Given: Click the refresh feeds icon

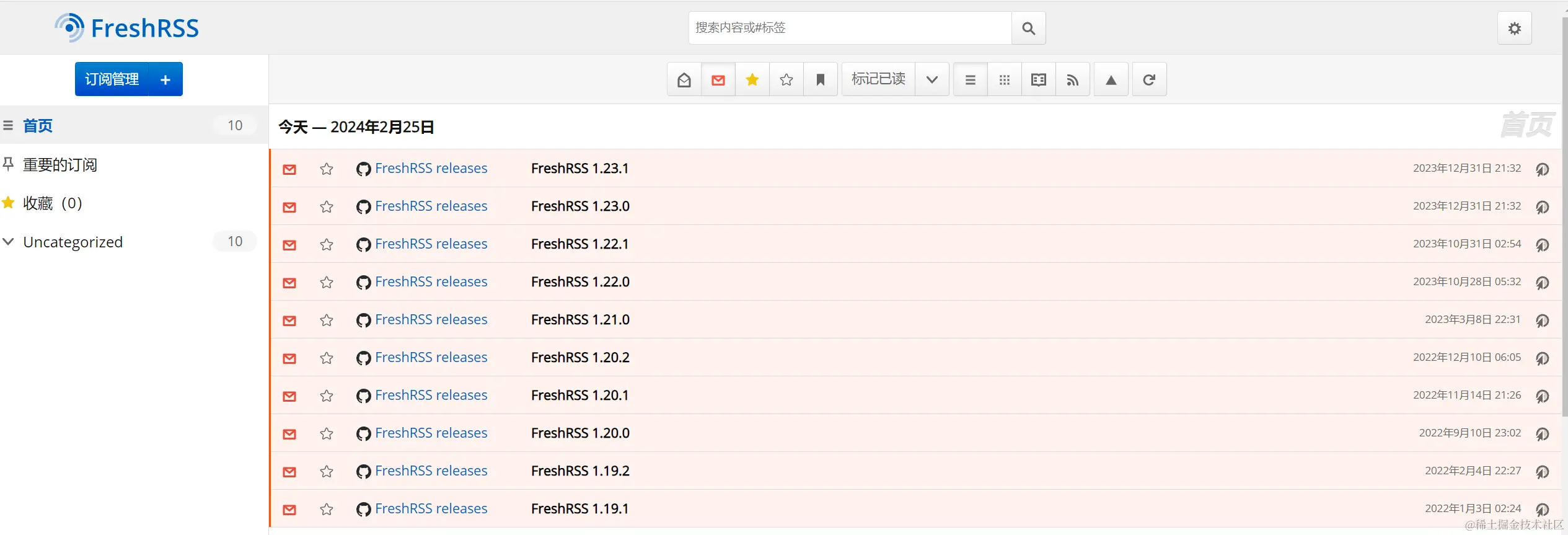Looking at the screenshot, I should pos(1149,79).
